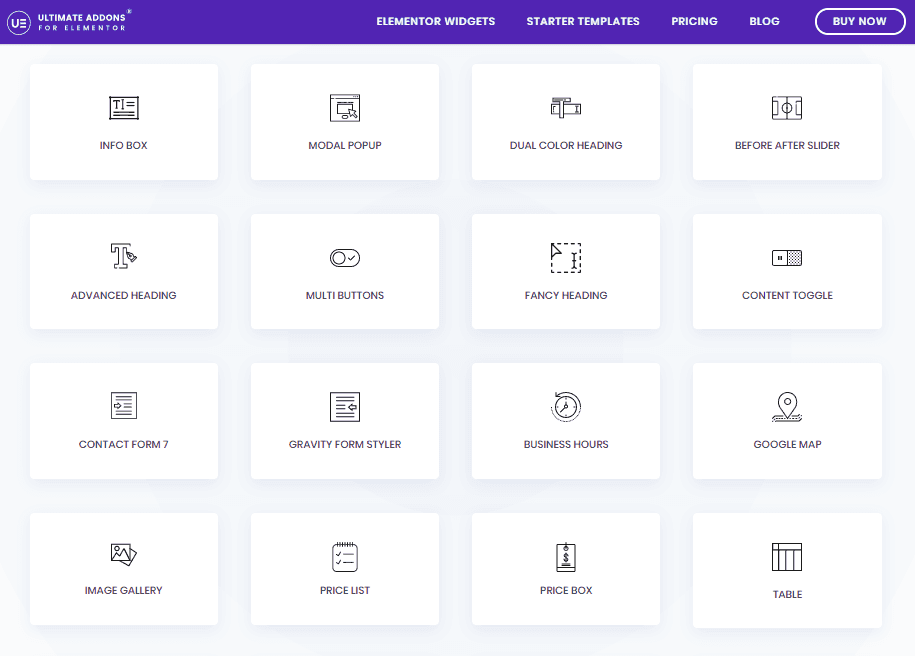Open the Elementor Widgets menu

pyautogui.click(x=436, y=22)
